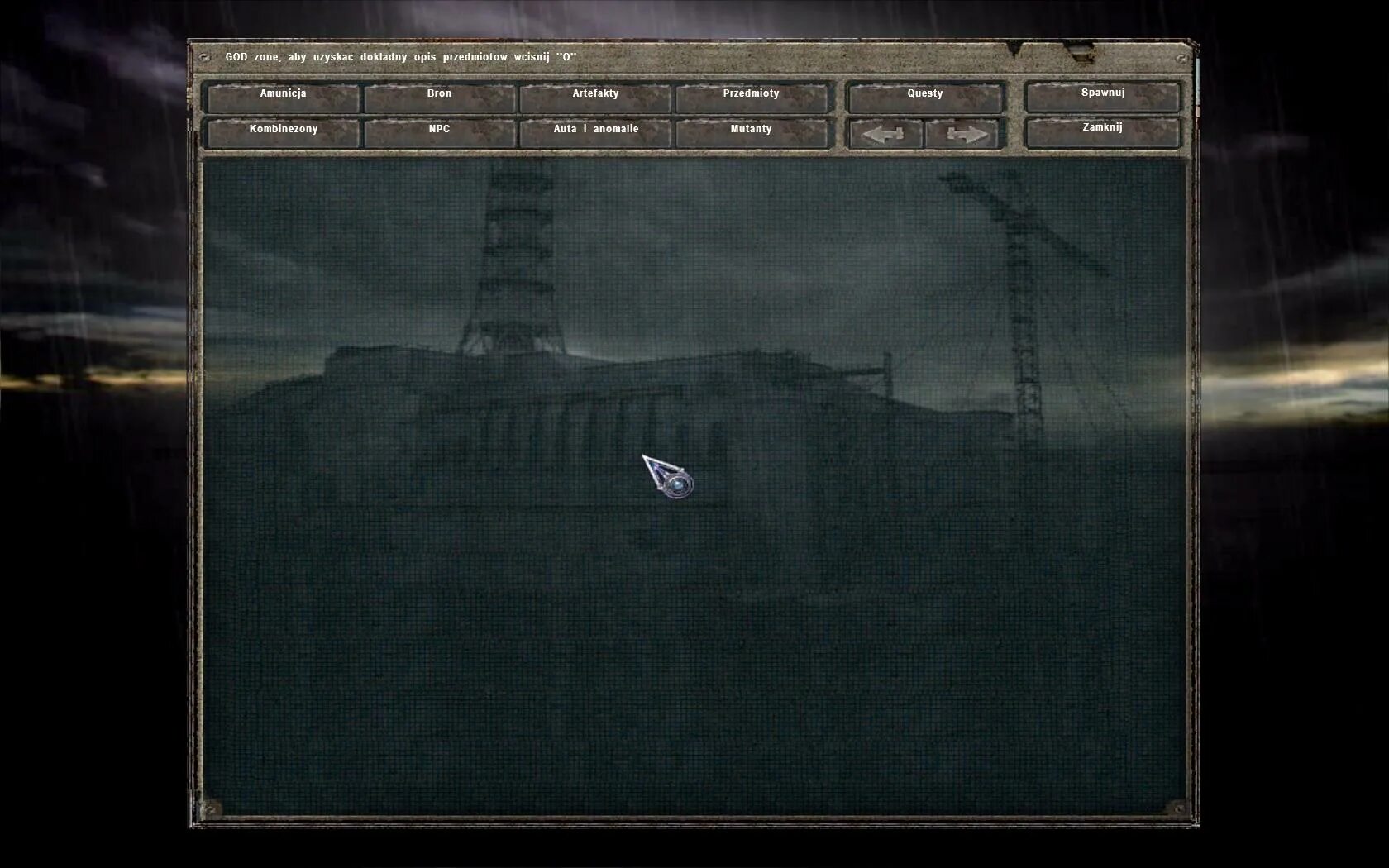Open the Bron category
Viewport: 1389px width, 868px height.
click(x=439, y=98)
